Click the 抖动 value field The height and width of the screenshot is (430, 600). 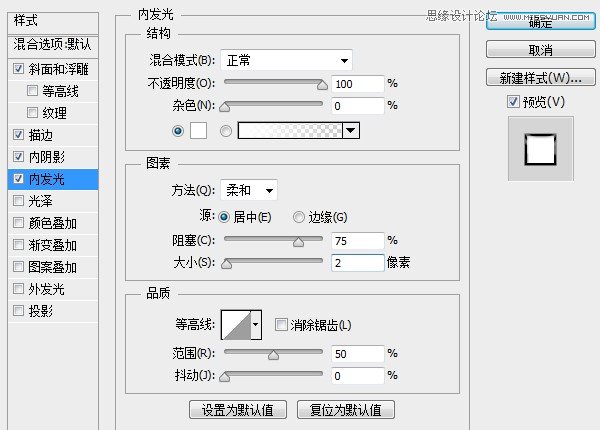point(358,376)
